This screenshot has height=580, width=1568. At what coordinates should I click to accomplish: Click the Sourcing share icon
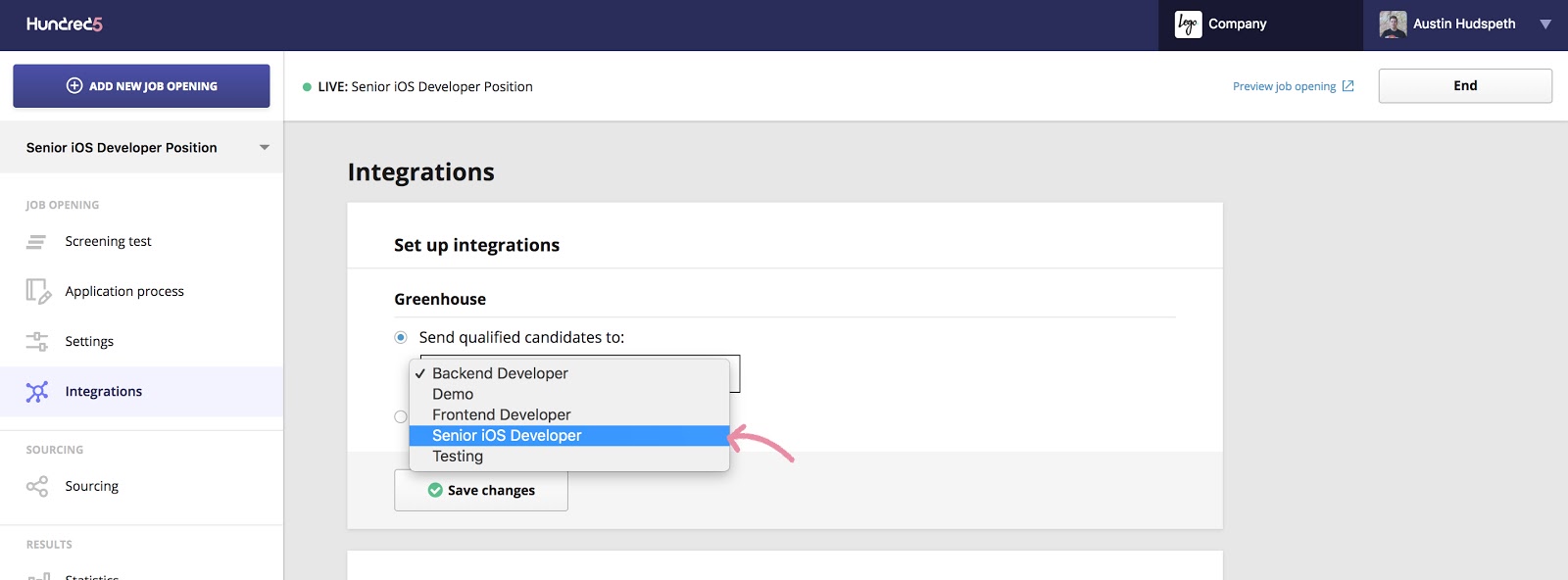click(37, 486)
